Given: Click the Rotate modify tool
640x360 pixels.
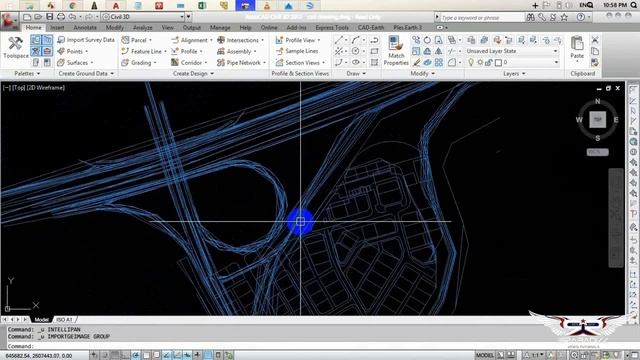Looking at the screenshot, I should point(427,40).
